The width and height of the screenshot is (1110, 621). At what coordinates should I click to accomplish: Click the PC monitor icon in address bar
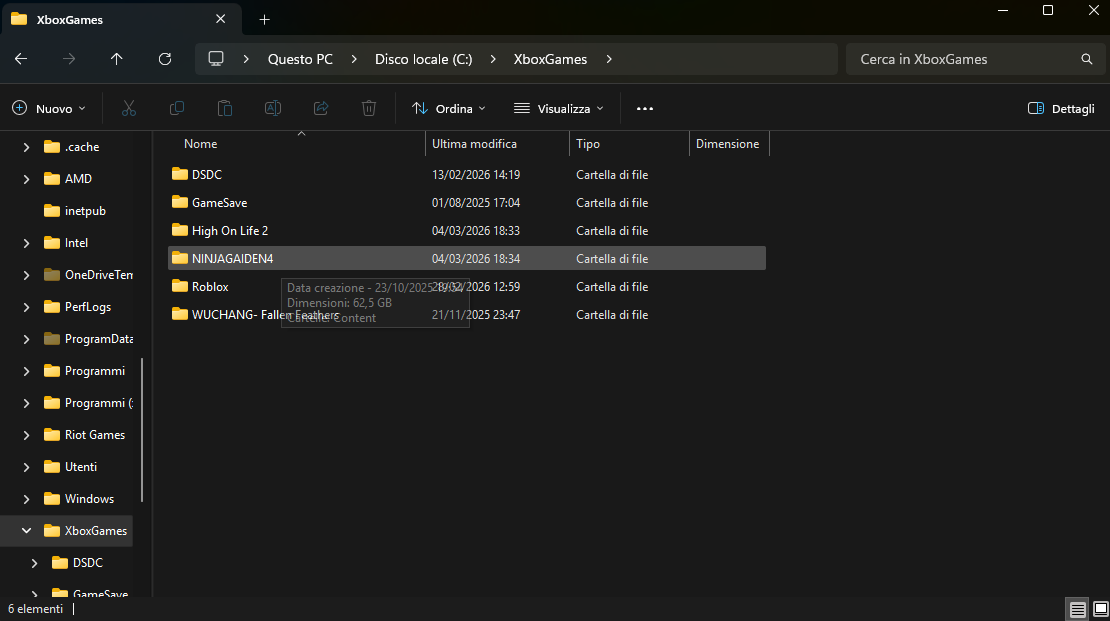point(216,59)
